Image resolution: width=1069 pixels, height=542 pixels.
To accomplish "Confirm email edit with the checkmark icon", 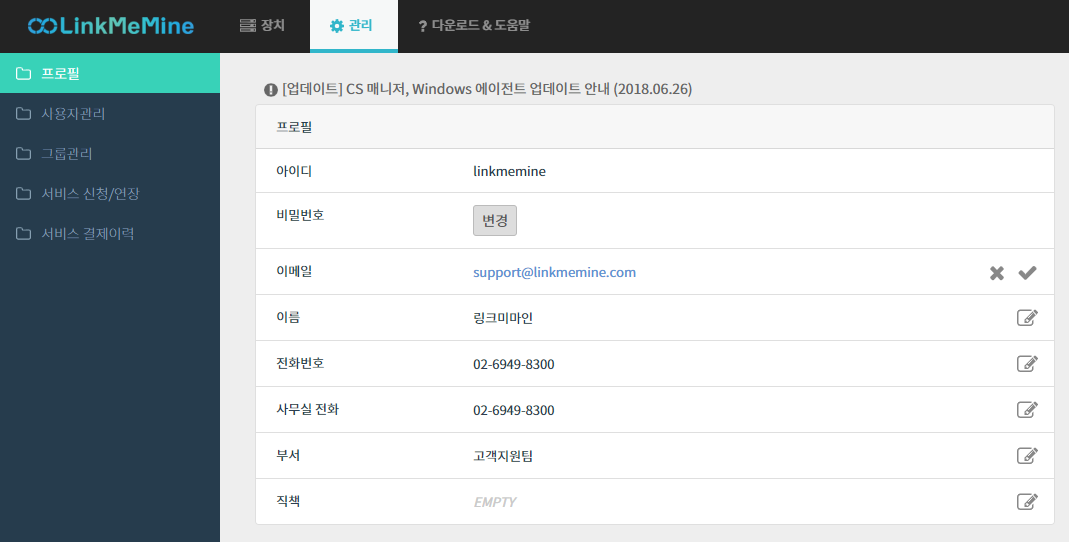I will [1027, 273].
